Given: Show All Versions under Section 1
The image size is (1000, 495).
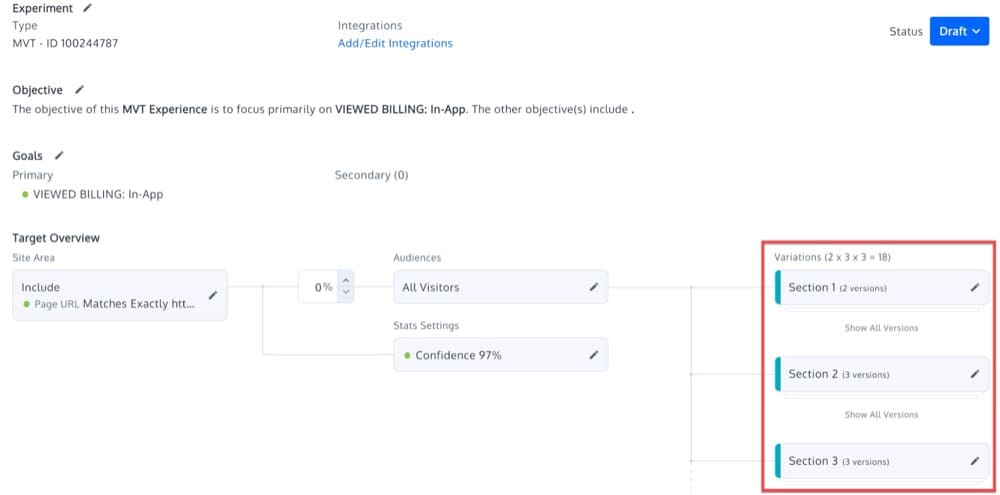Looking at the screenshot, I should (881, 328).
